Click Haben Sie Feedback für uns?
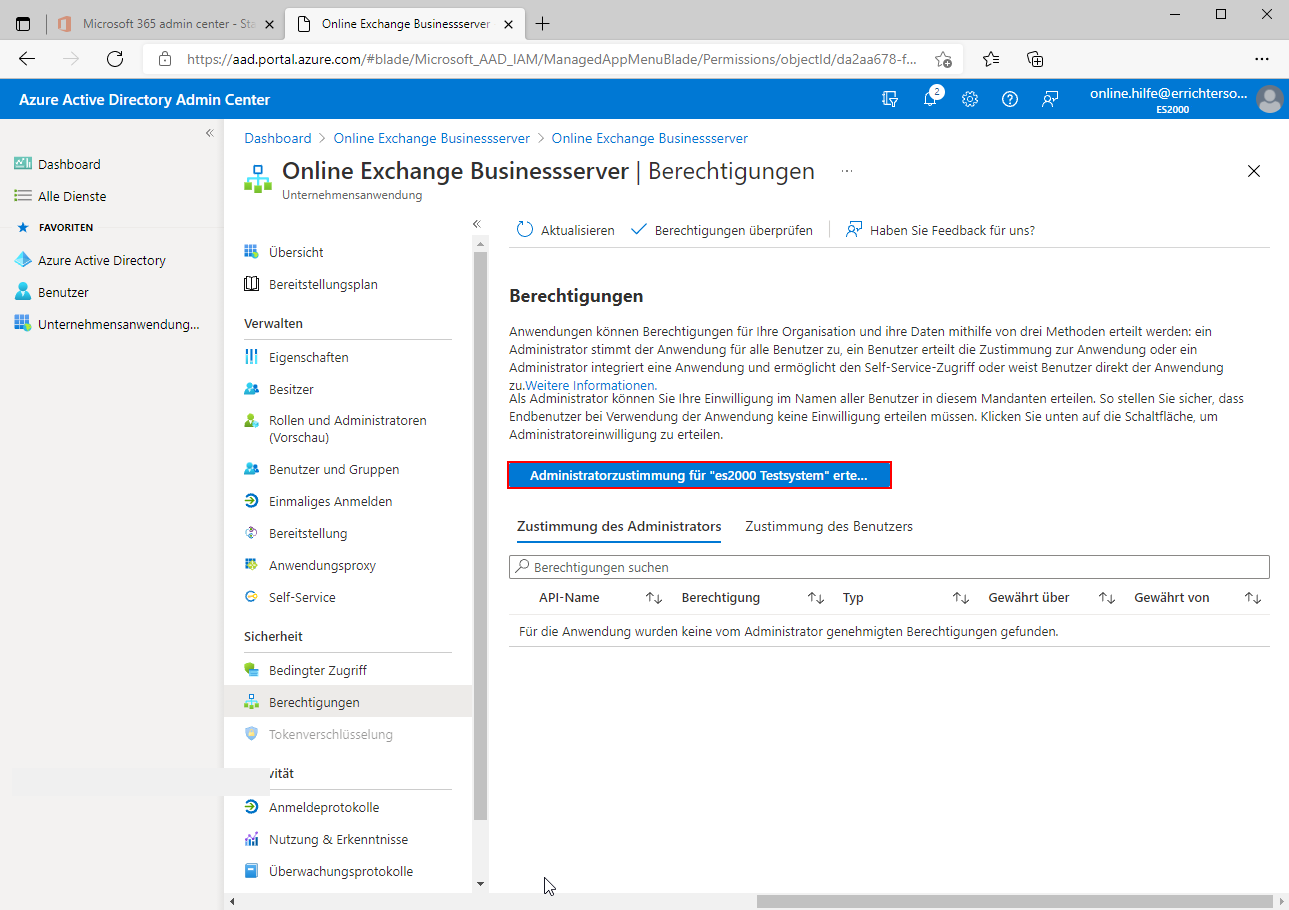This screenshot has width=1289, height=910. 940,230
